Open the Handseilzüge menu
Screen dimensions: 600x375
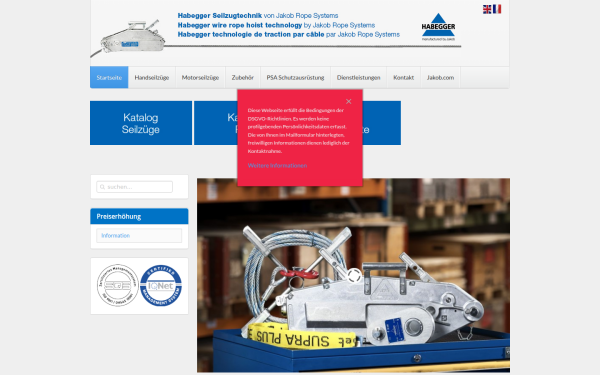pos(152,77)
